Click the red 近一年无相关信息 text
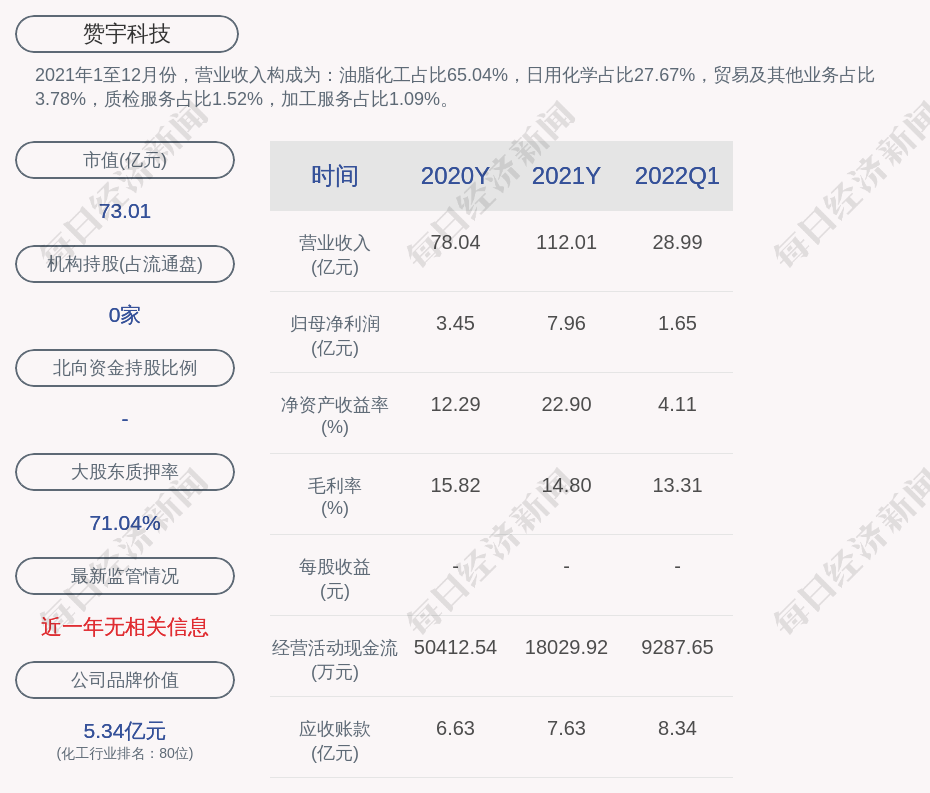Screen dimensions: 930x793 pos(125,627)
